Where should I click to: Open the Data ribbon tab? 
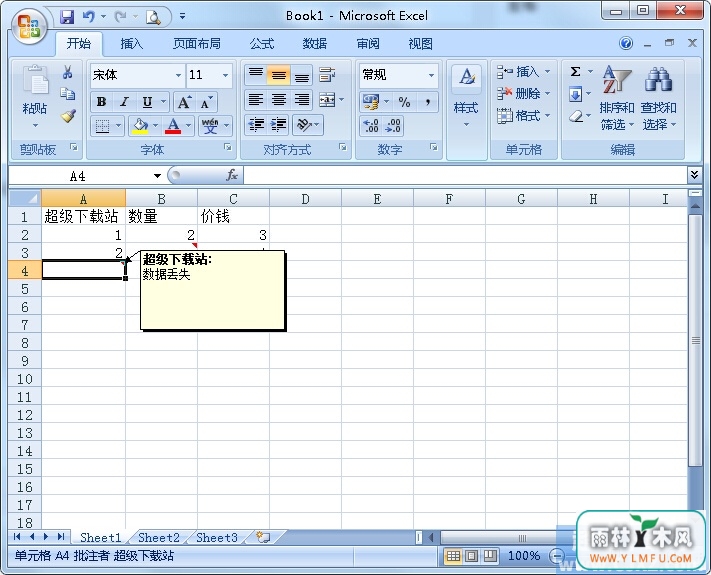tap(315, 44)
